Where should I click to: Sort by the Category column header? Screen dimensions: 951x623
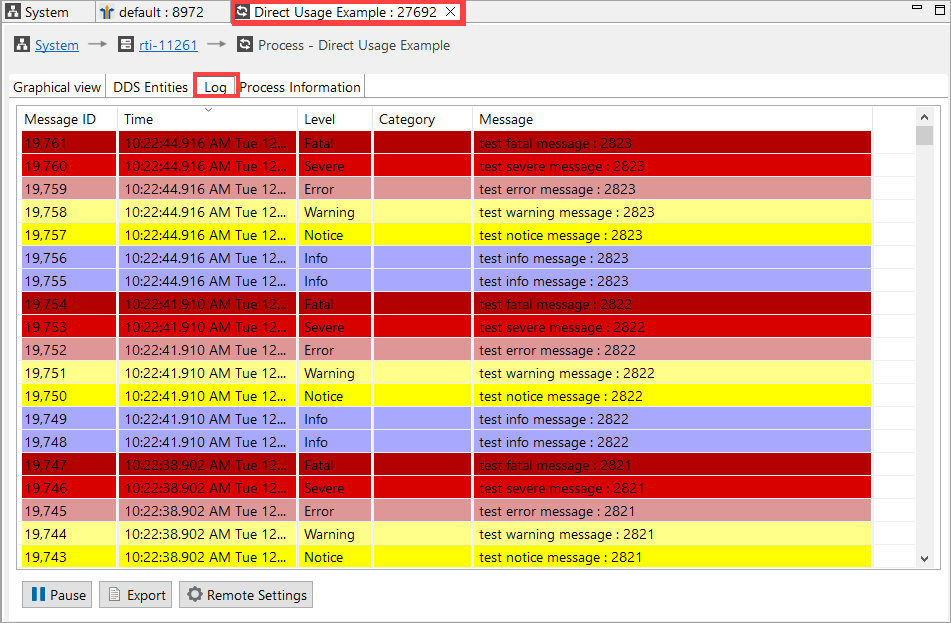pyautogui.click(x=422, y=120)
